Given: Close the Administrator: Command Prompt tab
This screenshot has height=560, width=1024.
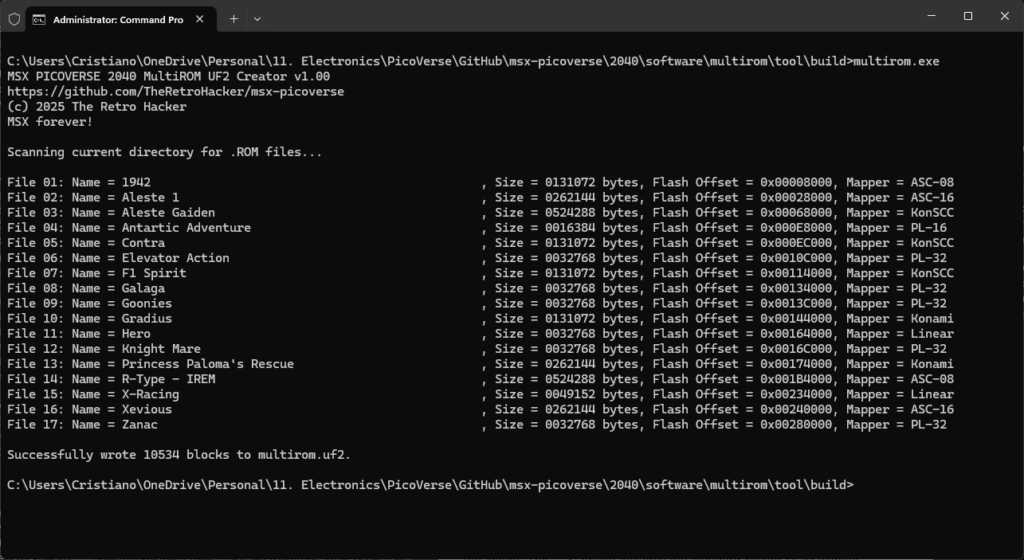Looking at the screenshot, I should (x=202, y=19).
